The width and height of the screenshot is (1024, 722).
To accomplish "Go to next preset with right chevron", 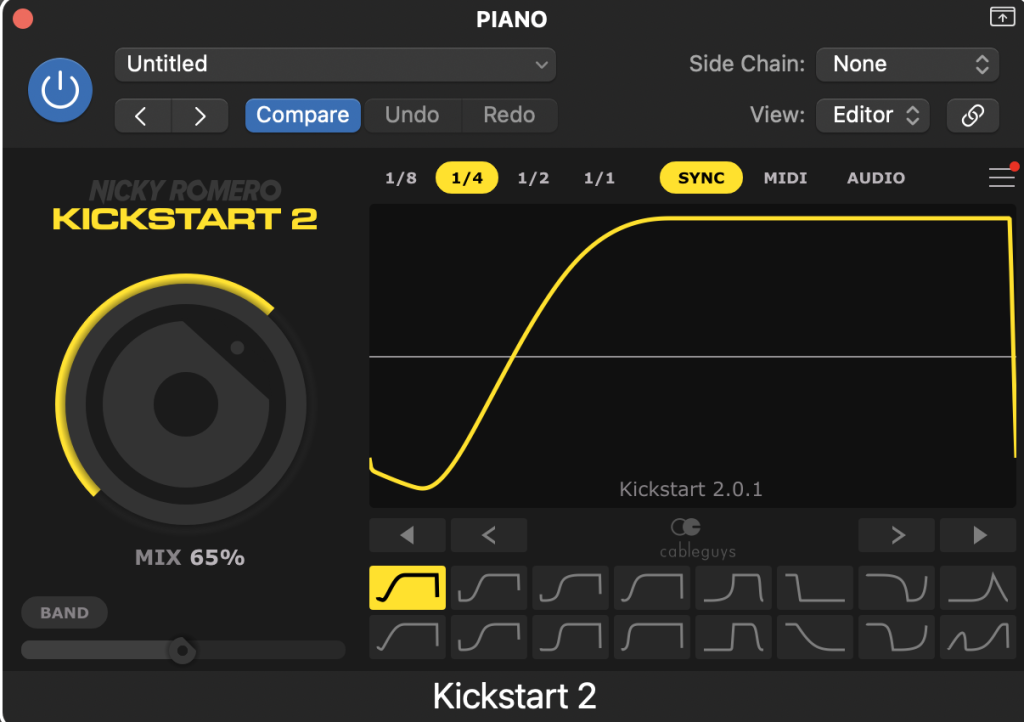I will click(200, 116).
